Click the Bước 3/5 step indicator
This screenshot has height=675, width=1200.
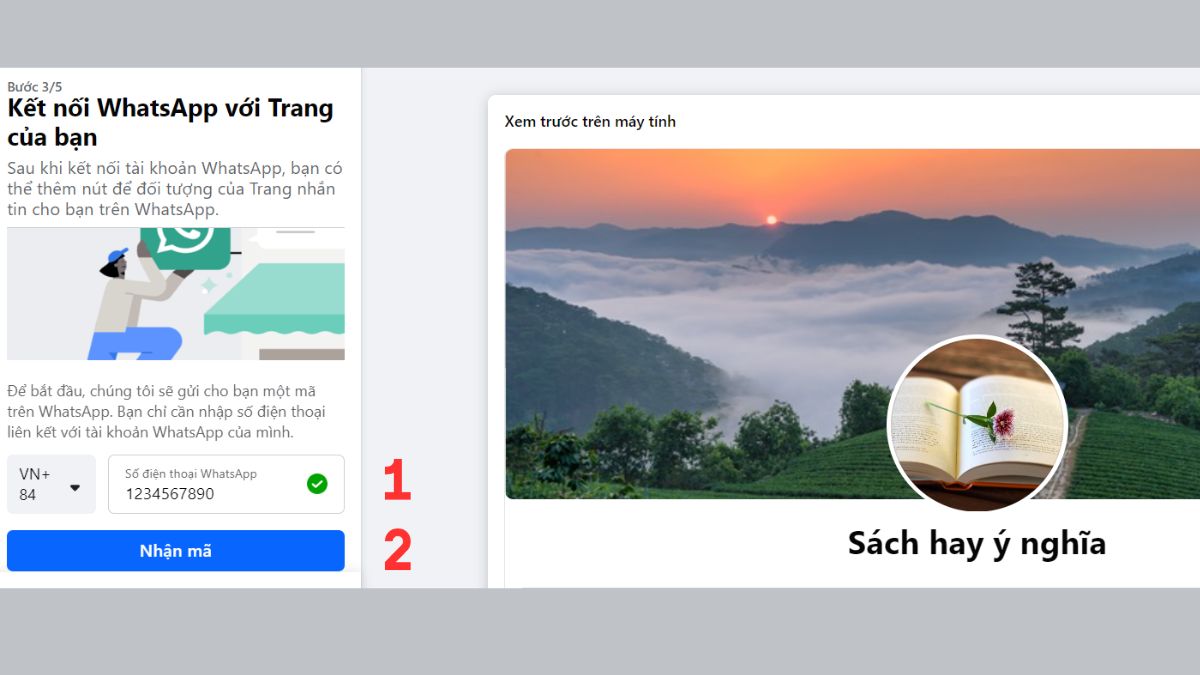pyautogui.click(x=34, y=87)
